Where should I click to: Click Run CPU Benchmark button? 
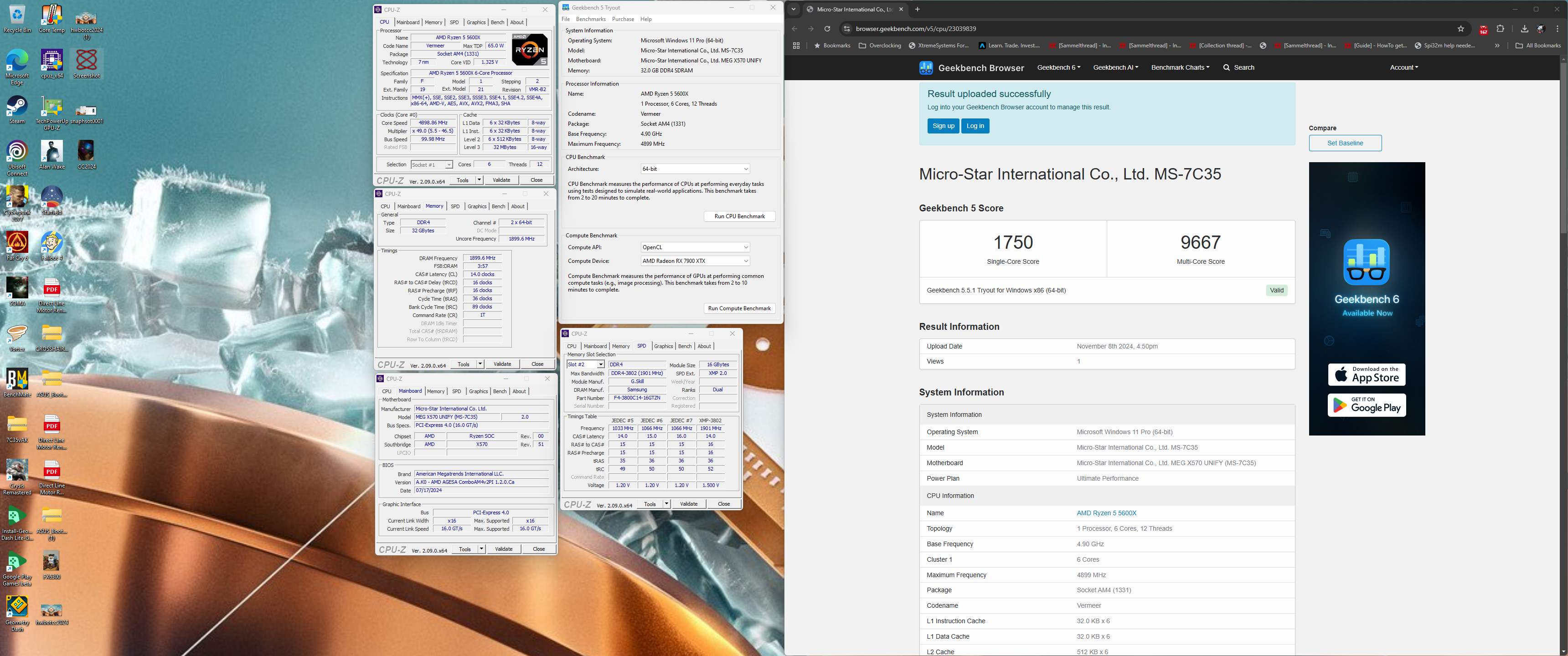click(740, 217)
